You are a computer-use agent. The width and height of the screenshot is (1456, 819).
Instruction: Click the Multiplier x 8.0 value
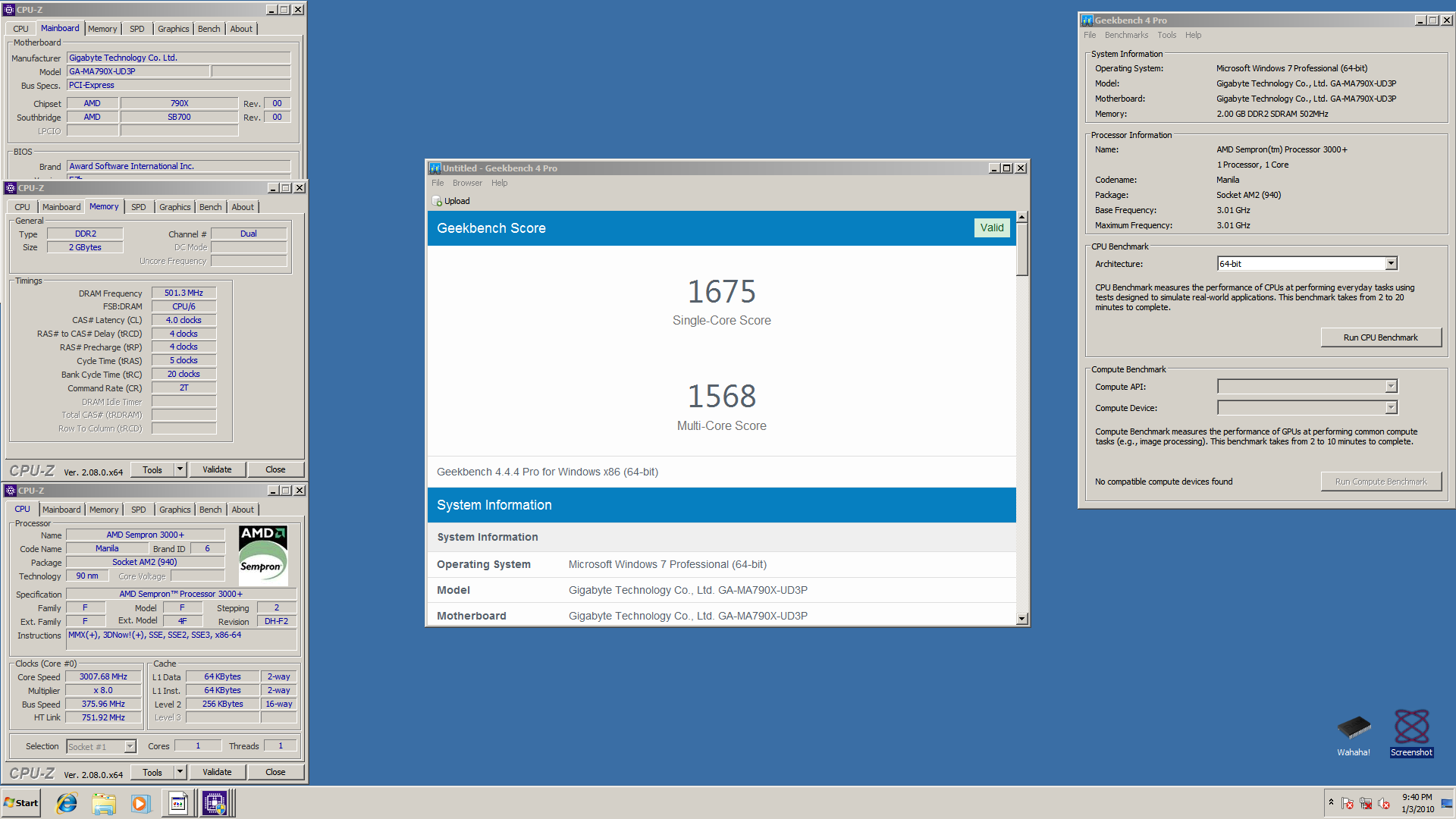tap(103, 691)
